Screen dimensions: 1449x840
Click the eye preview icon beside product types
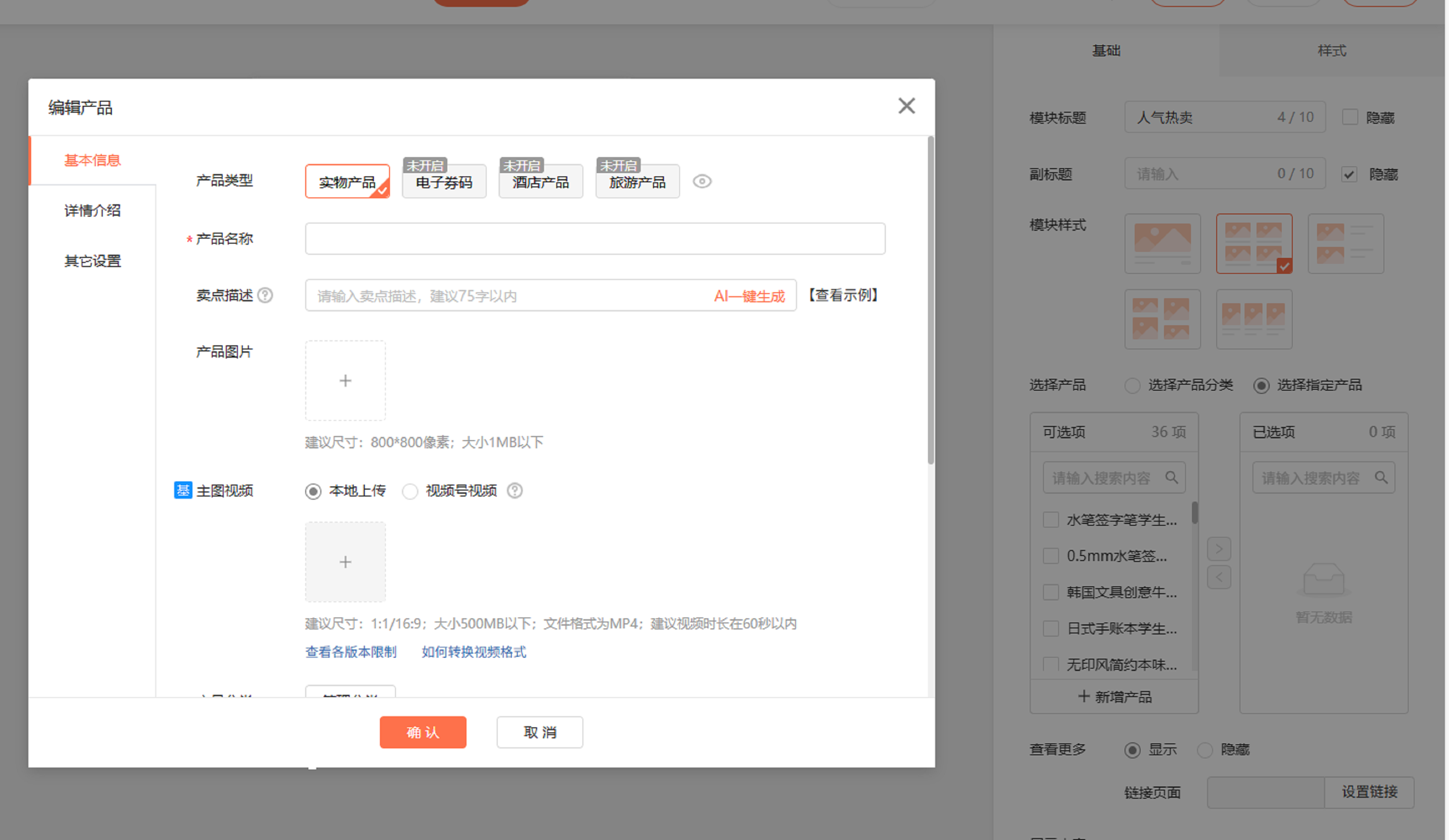[702, 181]
